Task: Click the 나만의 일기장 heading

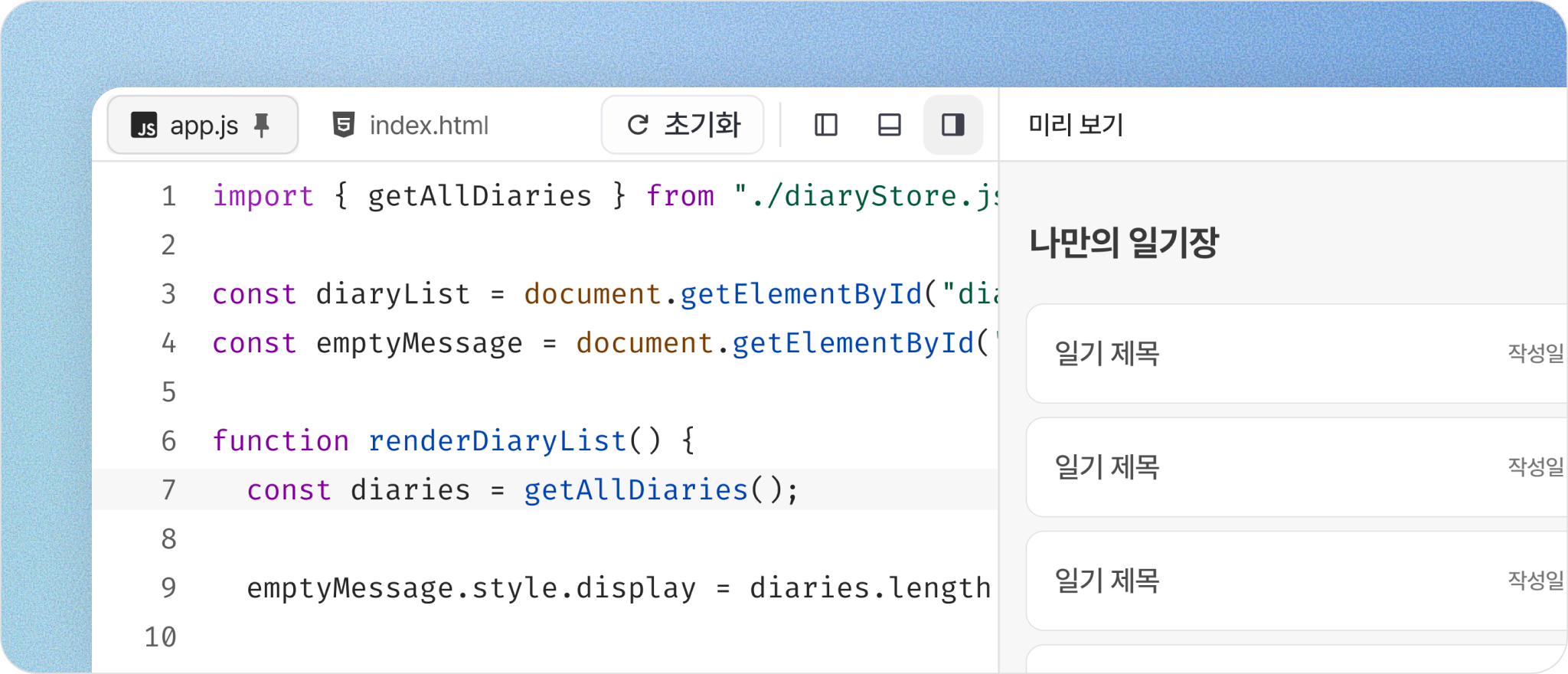Action: [x=1123, y=243]
